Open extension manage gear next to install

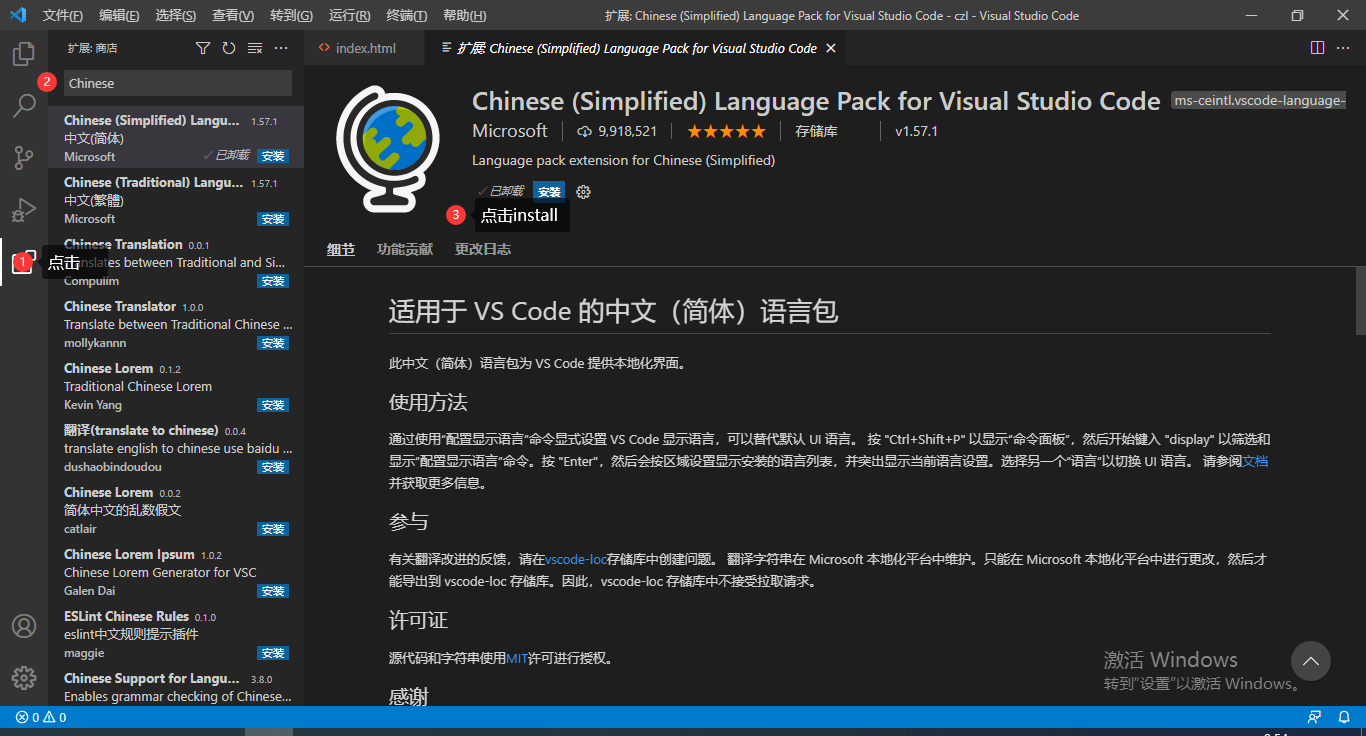tap(584, 192)
